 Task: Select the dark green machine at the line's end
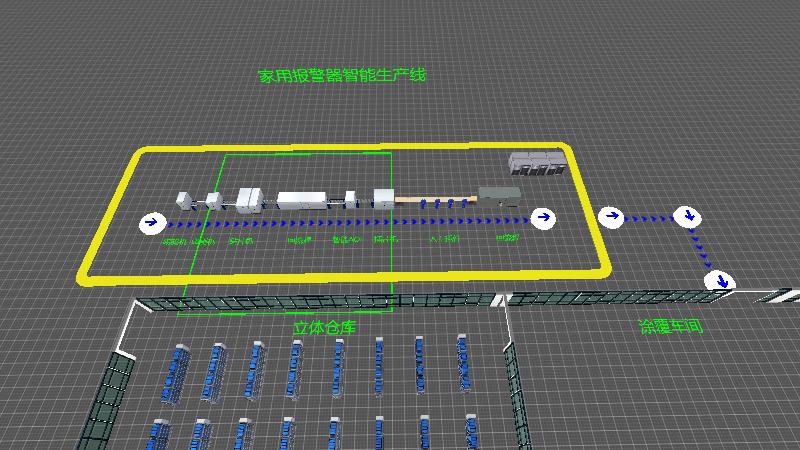(x=499, y=194)
